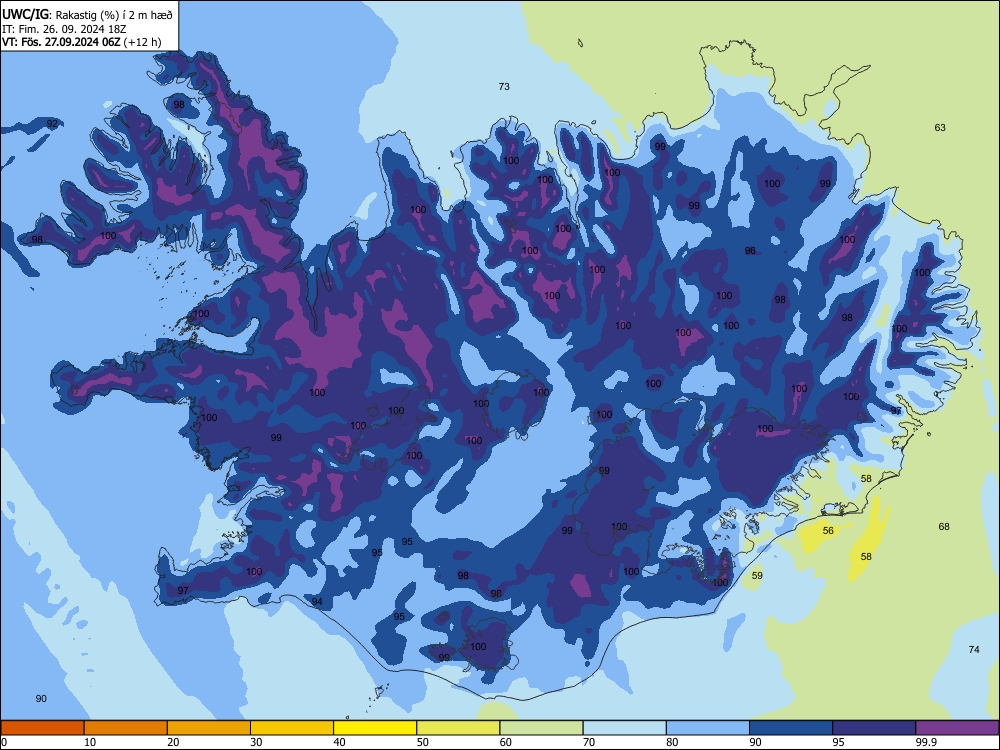Viewport: 1000px width, 750px height.
Task: Click the legend tick label "20"
Action: coord(173,742)
